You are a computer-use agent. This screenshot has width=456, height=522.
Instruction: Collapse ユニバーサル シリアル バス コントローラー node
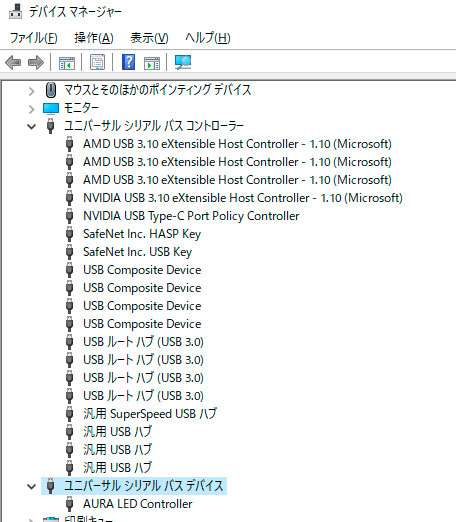(32, 126)
